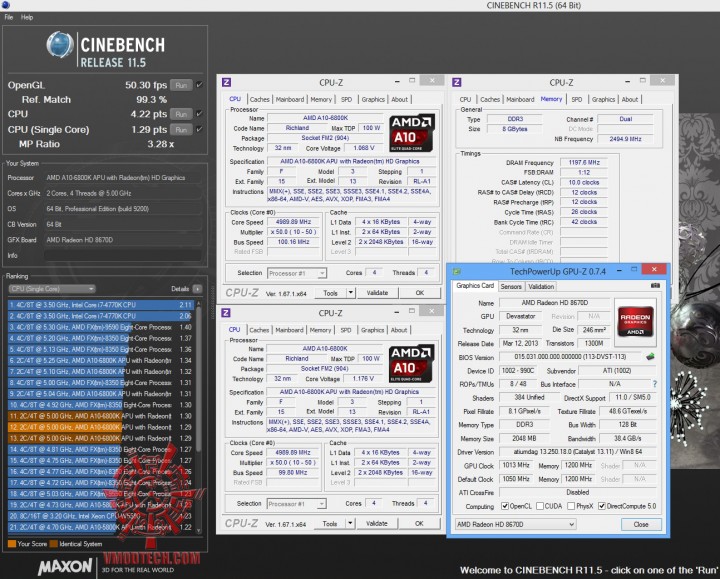Screen dimensions: 720x579
Task: Run the CPU (Single Core) benchmark
Action: point(181,129)
